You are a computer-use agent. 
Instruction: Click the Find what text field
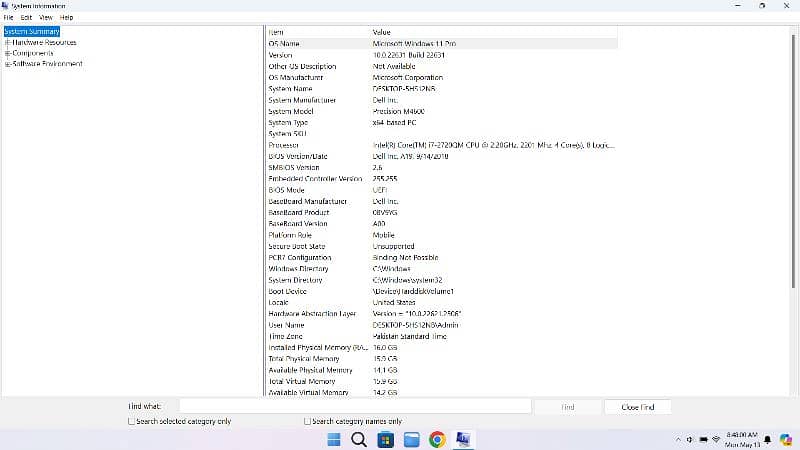(354, 406)
